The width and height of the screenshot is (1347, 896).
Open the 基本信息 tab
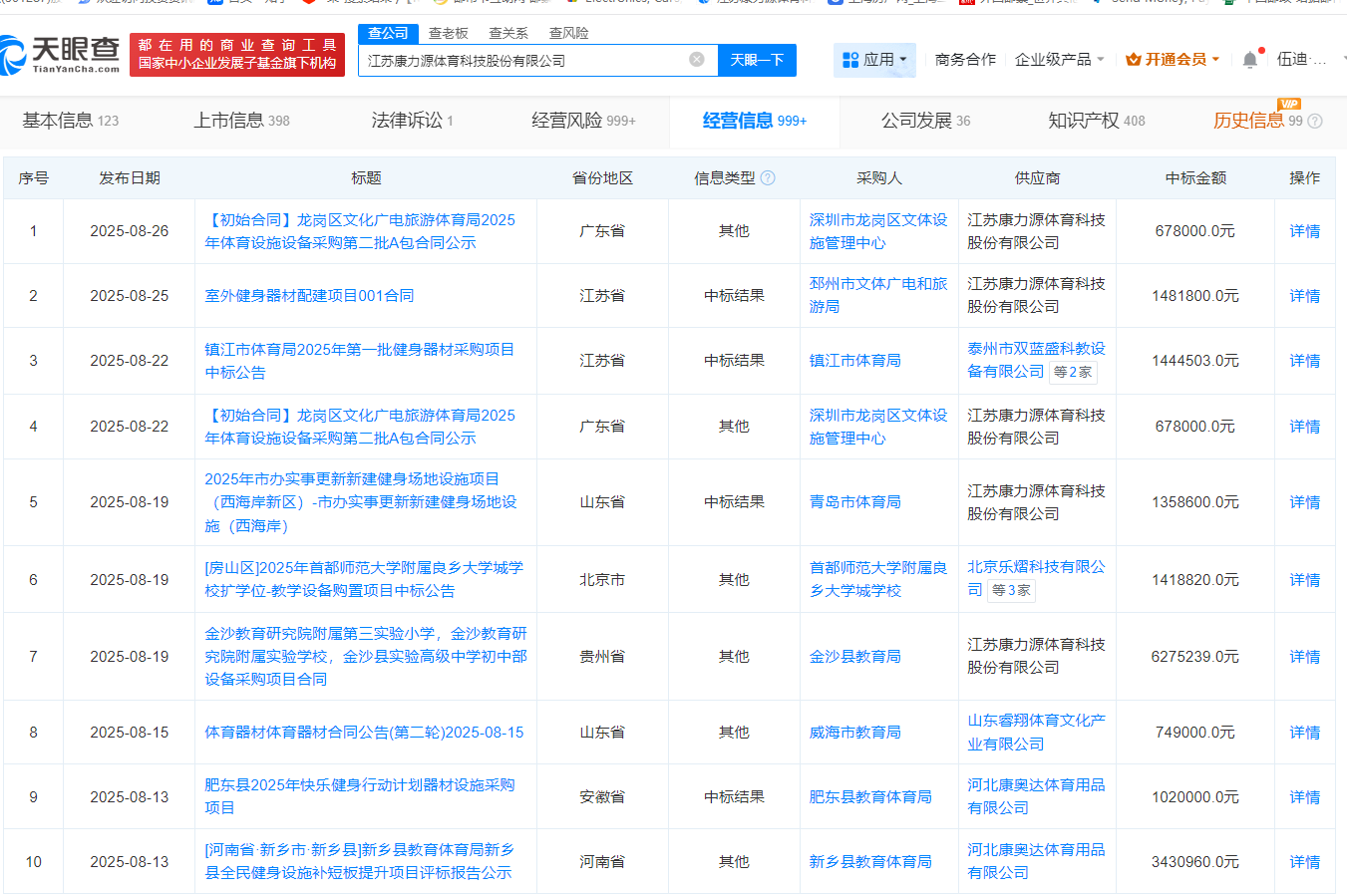click(71, 121)
